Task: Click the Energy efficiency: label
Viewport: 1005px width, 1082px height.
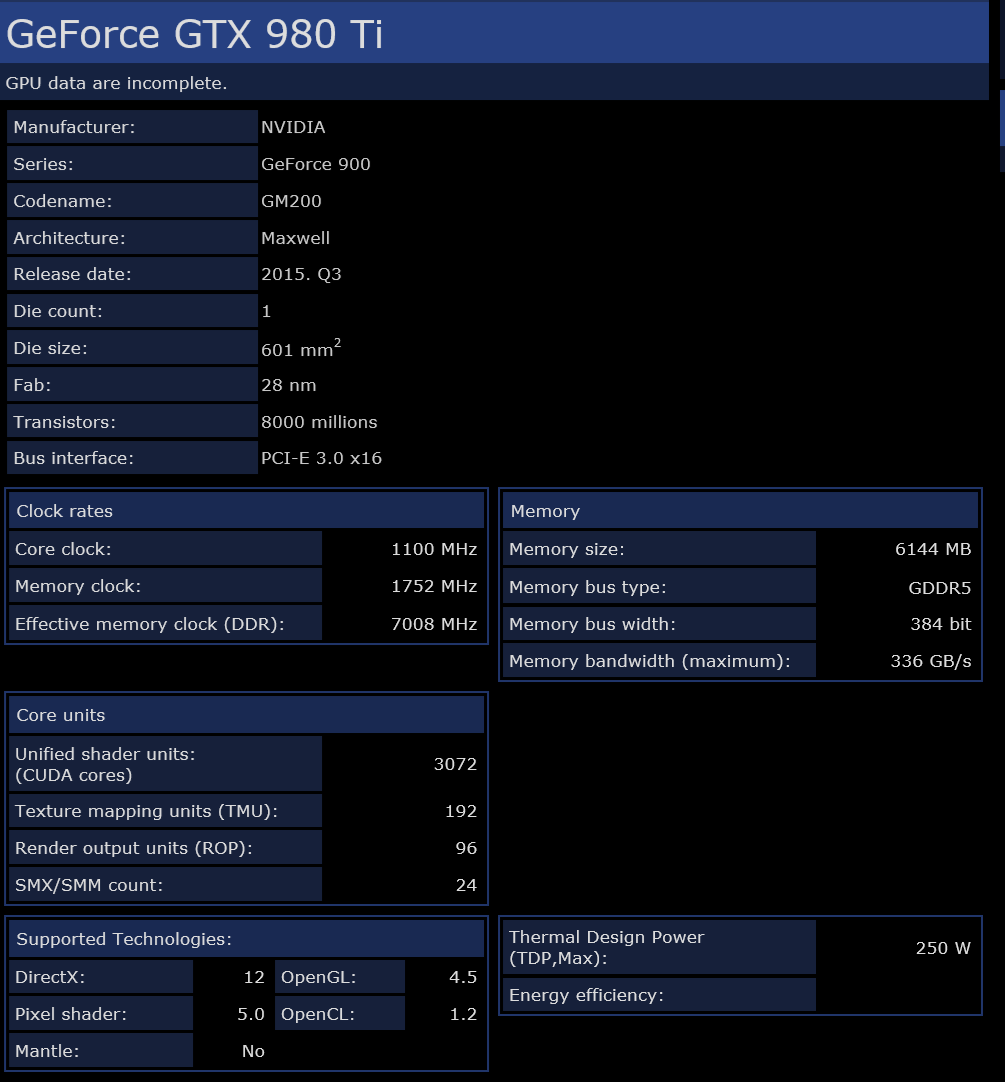Action: click(x=659, y=995)
